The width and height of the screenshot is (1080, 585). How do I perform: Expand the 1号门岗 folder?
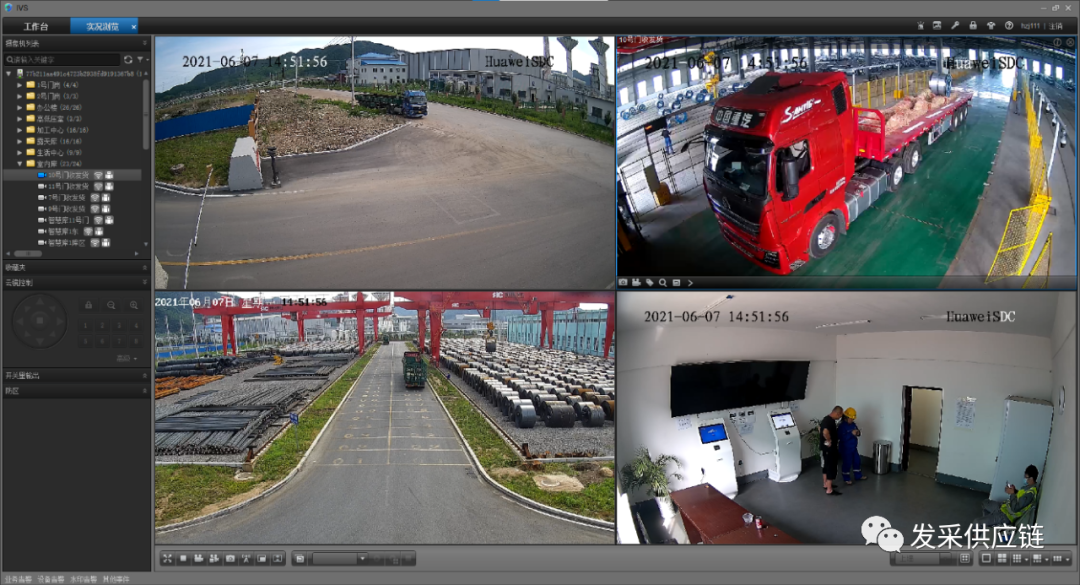(x=20, y=85)
